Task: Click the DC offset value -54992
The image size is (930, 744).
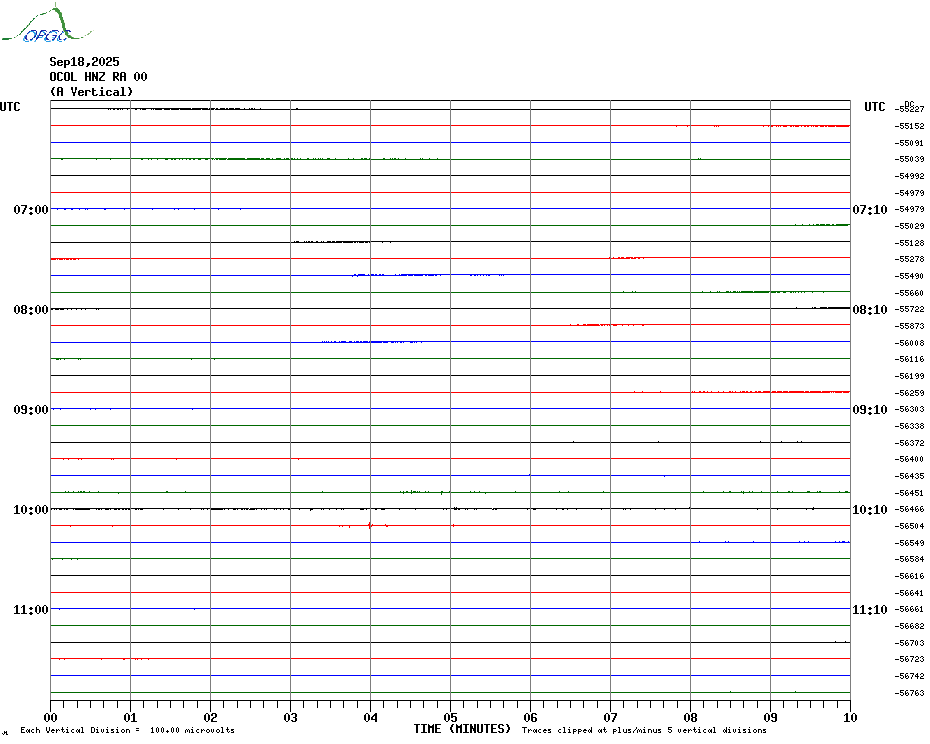Action: coord(910,176)
